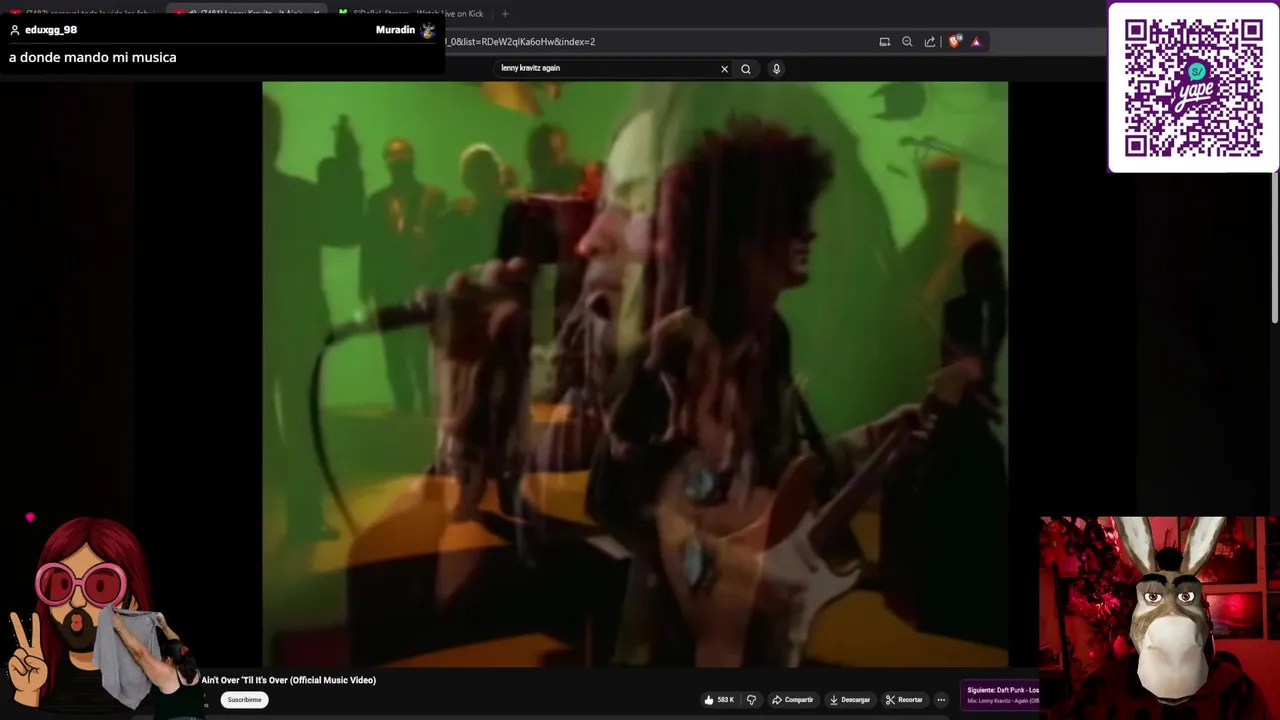Open the Compartir share button
This screenshot has width=1280, height=720.
point(793,700)
